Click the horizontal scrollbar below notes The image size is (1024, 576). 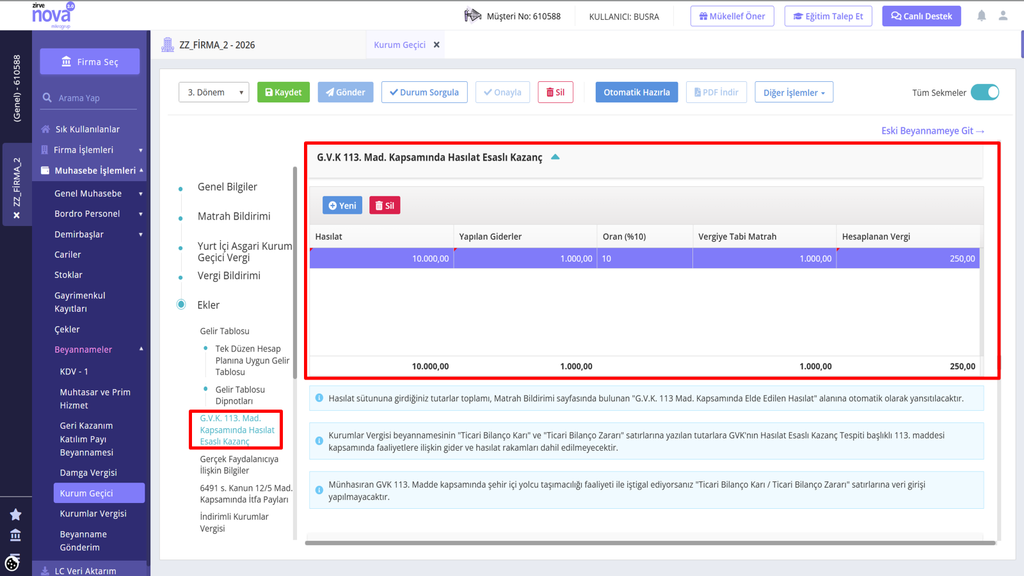(650, 543)
